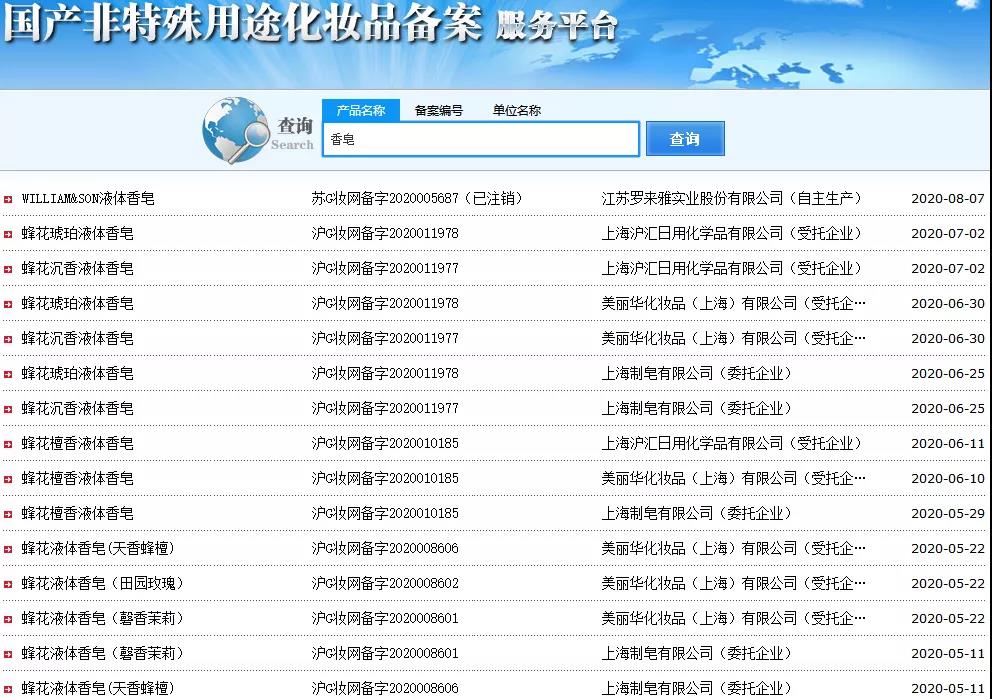Click arrow icon on the 2020-07-02 蜂花沉香液体香皂 row
This screenshot has height=699, width=992.
point(8,269)
